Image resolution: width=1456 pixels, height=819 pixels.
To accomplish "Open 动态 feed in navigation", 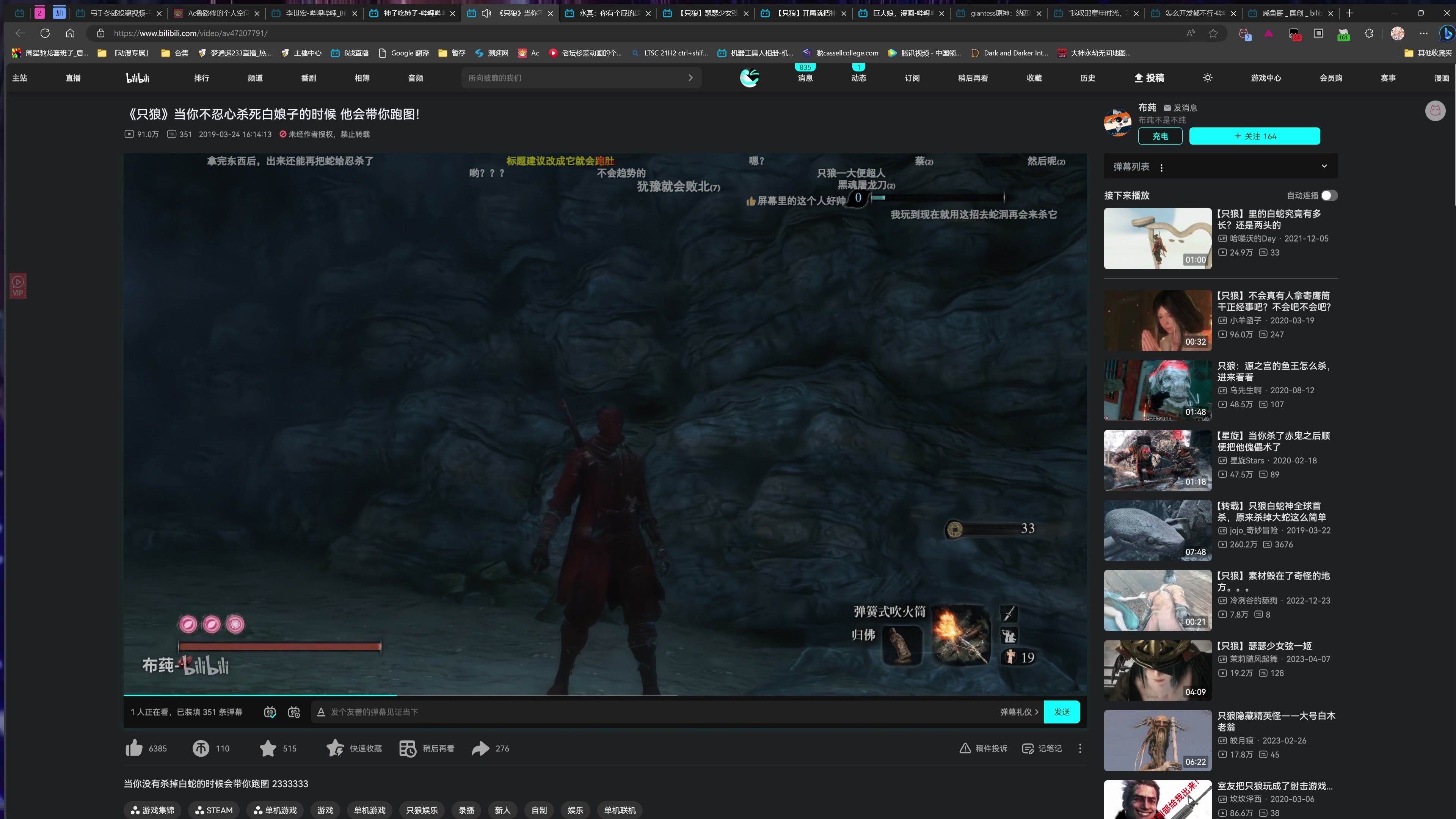I will tap(858, 78).
